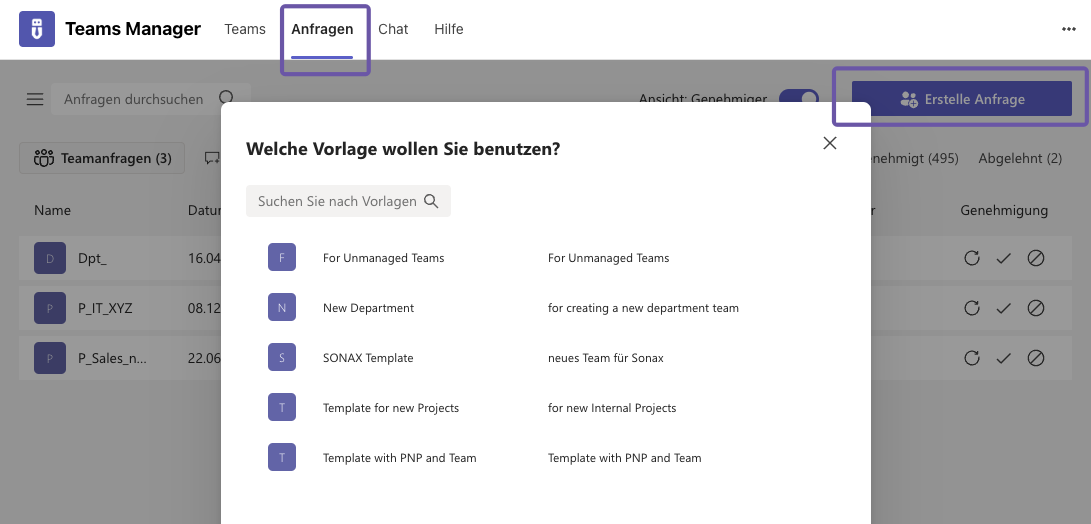Screen dimensions: 1091x524
Task: Approve the P_IT_XYZ request
Action: pos(1003,309)
